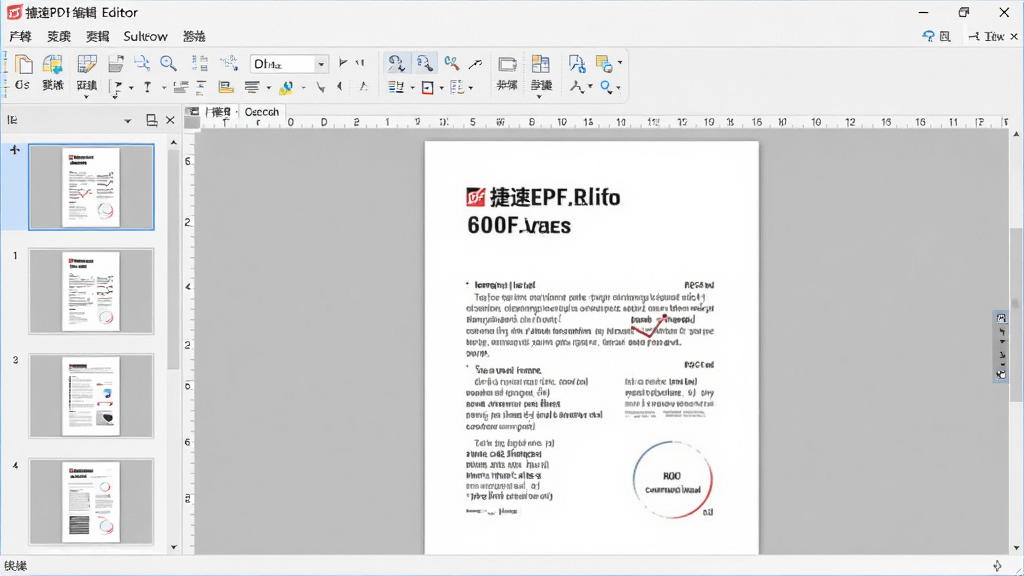The image size is (1024, 576).
Task: Click inside the font combo box field
Action: [x=283, y=64]
